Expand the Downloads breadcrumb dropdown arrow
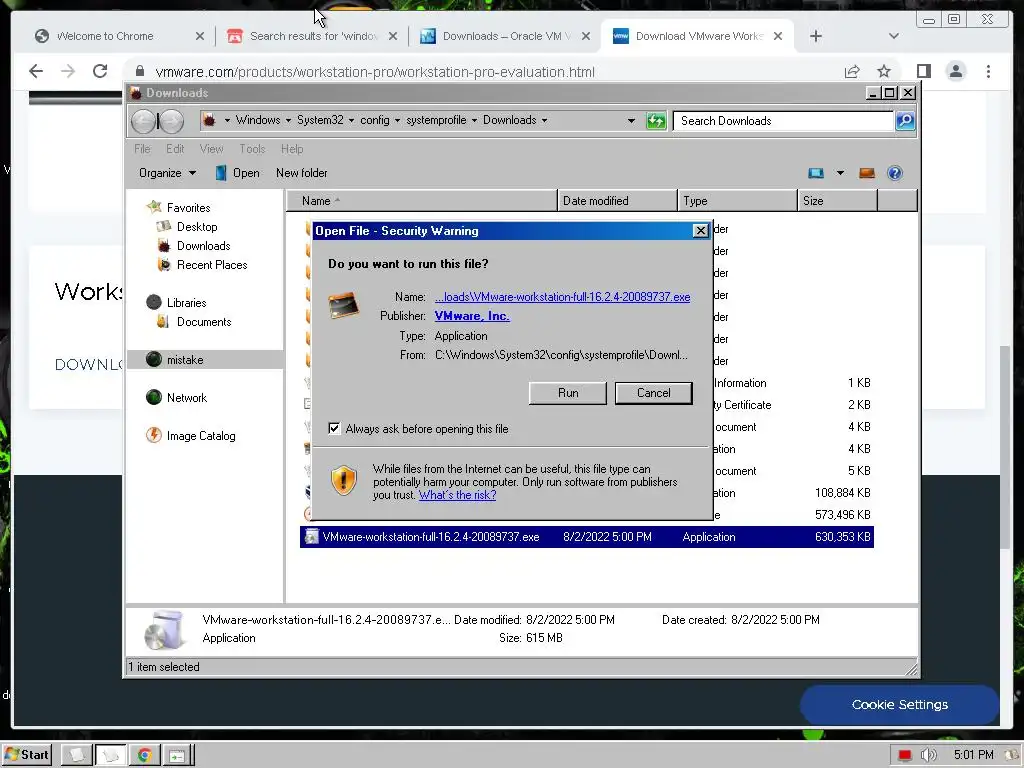Viewport: 1024px width, 768px height. pyautogui.click(x=544, y=120)
